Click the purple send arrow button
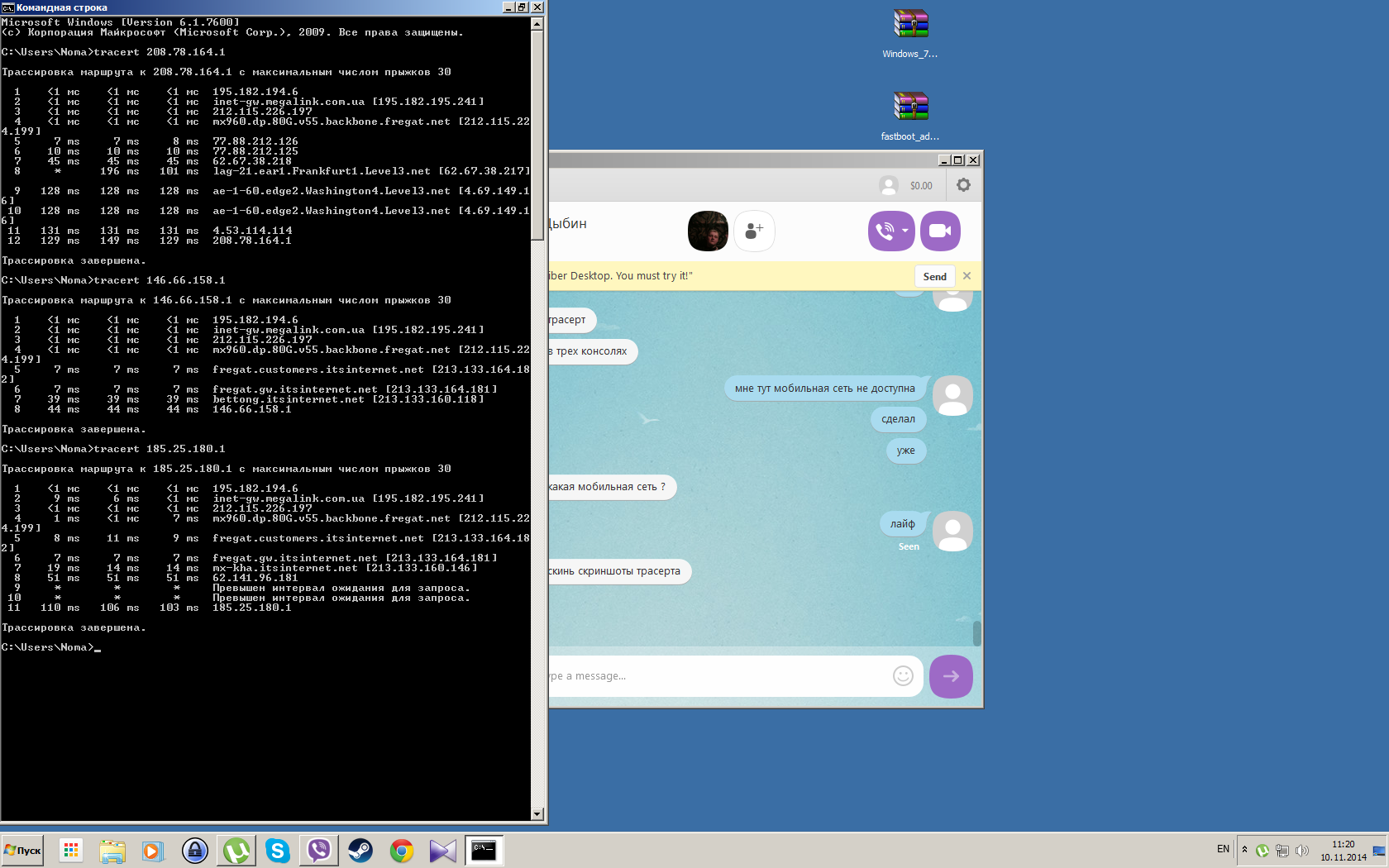The width and height of the screenshot is (1389, 868). 951,676
